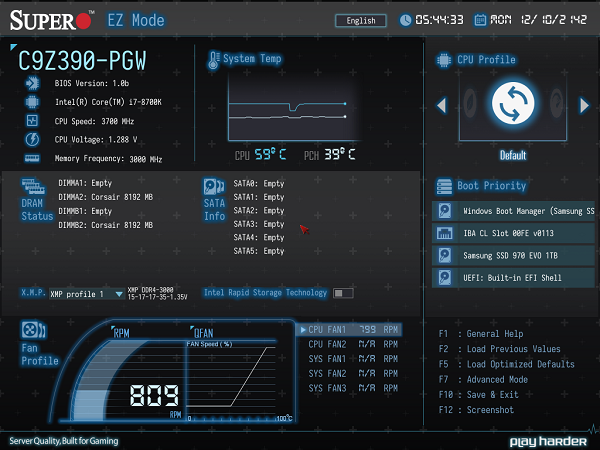Click the PCH 39°C temperature reading

329,155
